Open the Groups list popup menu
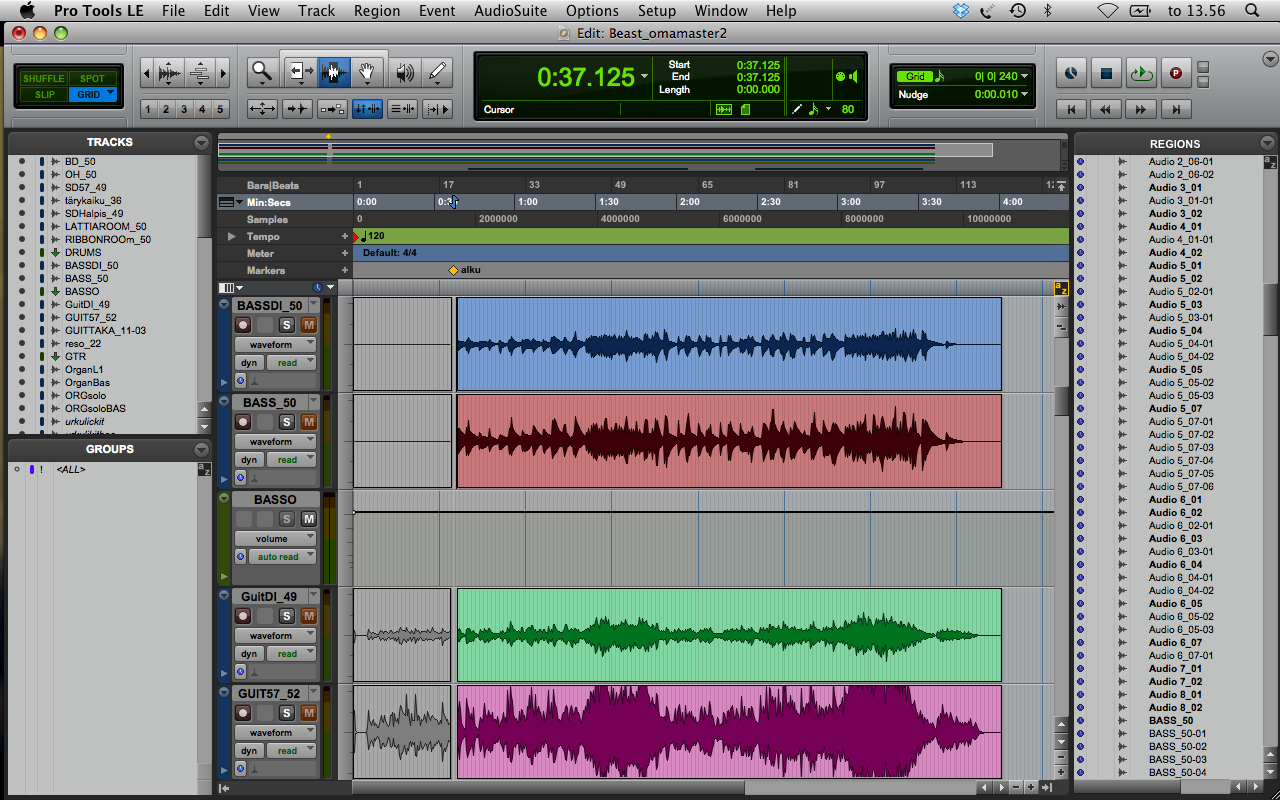Image resolution: width=1280 pixels, height=800 pixels. (202, 450)
